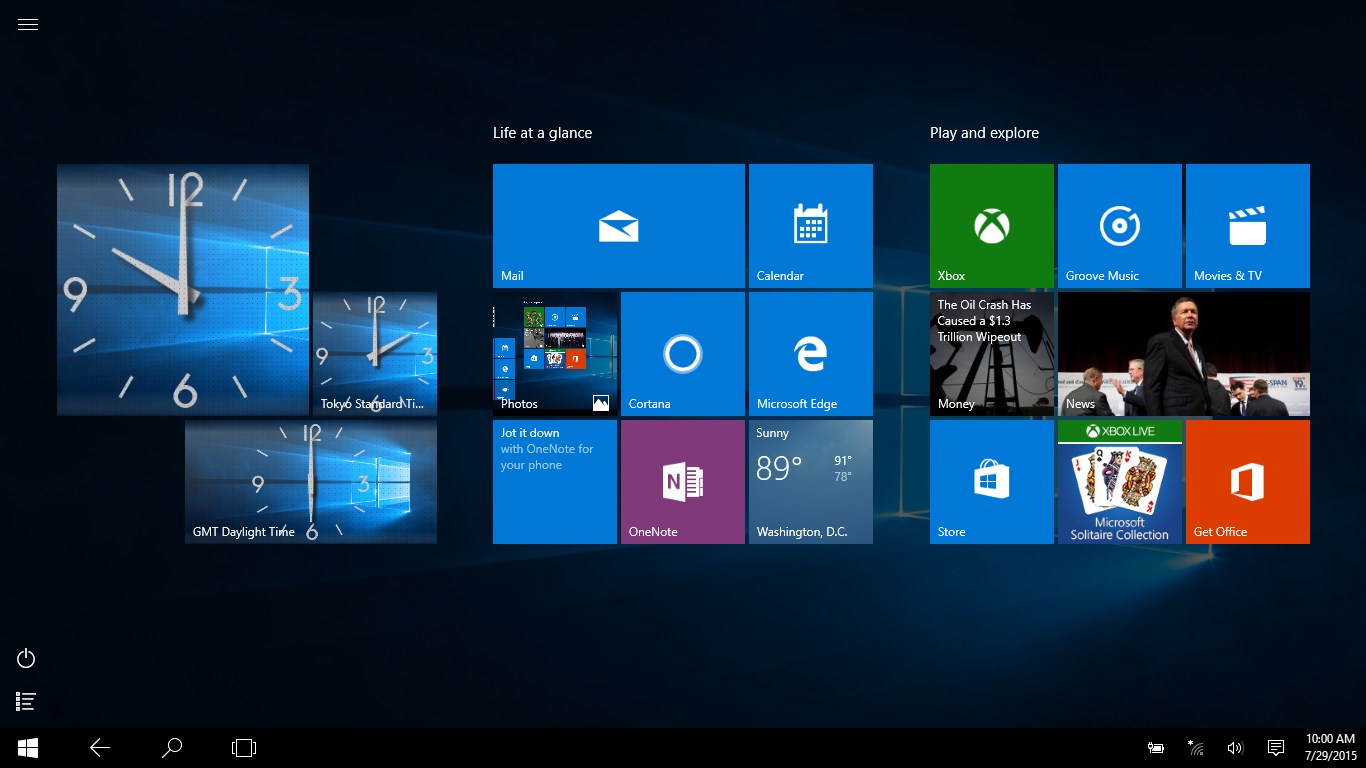1366x768 pixels.
Task: Launch the Xbox app tile
Action: pos(991,225)
